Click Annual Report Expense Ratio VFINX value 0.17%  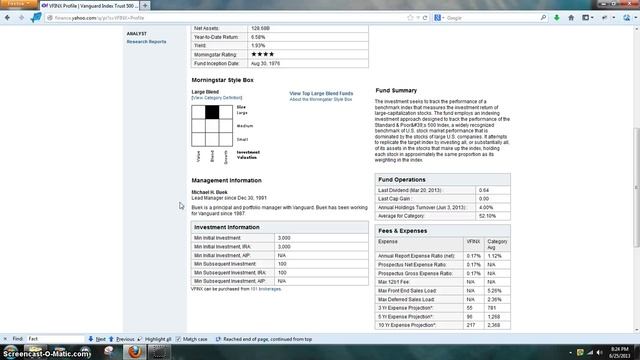click(473, 256)
